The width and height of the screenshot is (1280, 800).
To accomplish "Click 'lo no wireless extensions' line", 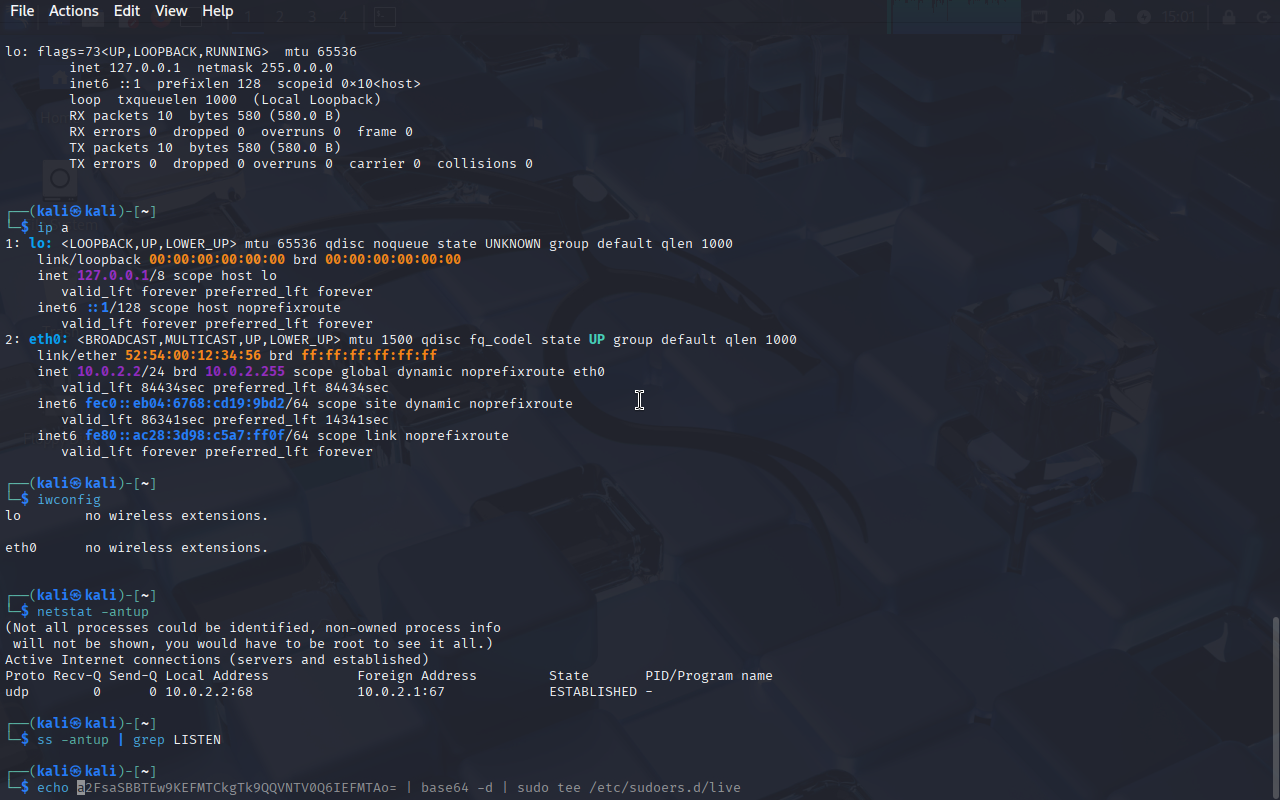I will pos(137,516).
